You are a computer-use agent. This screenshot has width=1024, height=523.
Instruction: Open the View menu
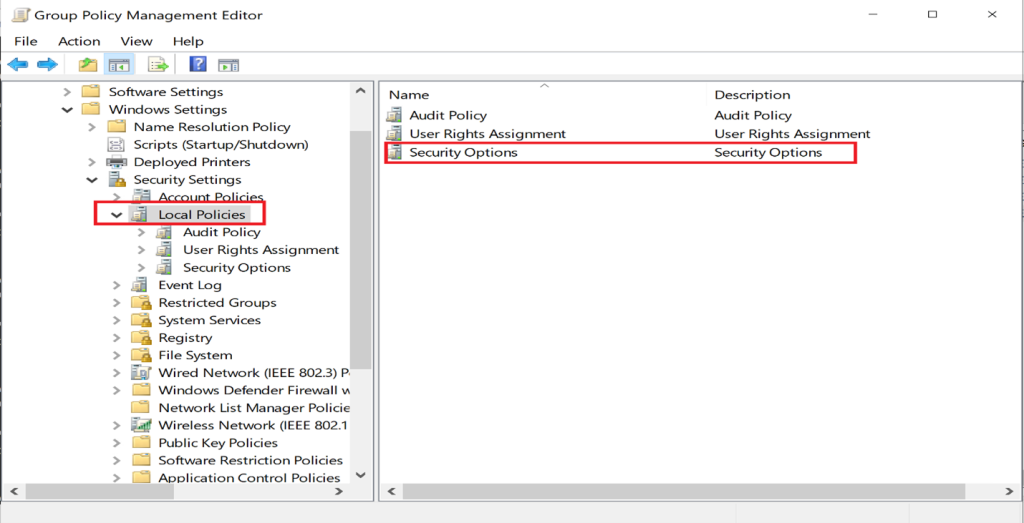point(136,41)
